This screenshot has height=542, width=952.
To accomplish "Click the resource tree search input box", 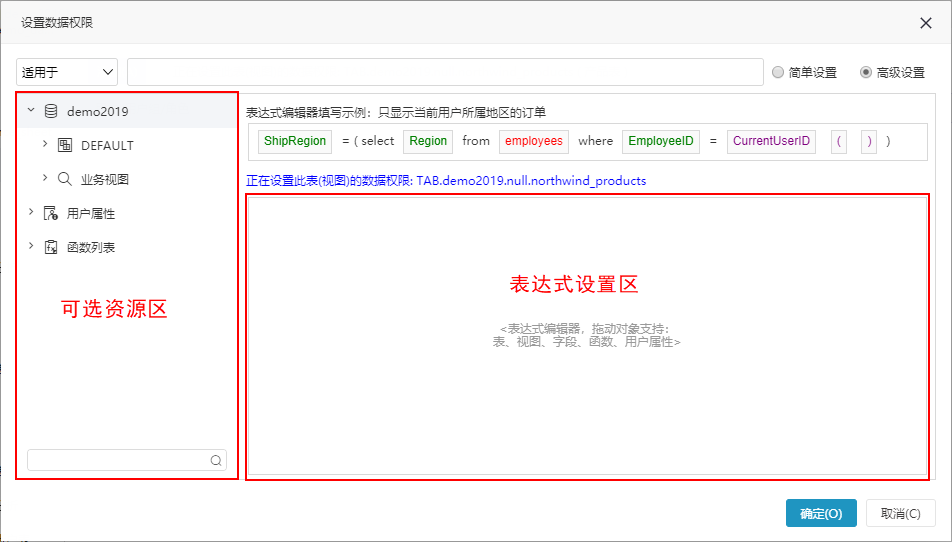I will pyautogui.click(x=127, y=461).
